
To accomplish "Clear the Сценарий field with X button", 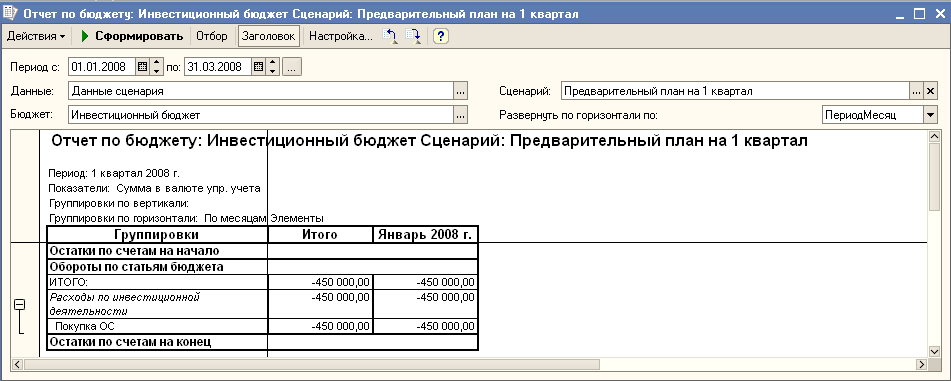I will click(x=930, y=91).
